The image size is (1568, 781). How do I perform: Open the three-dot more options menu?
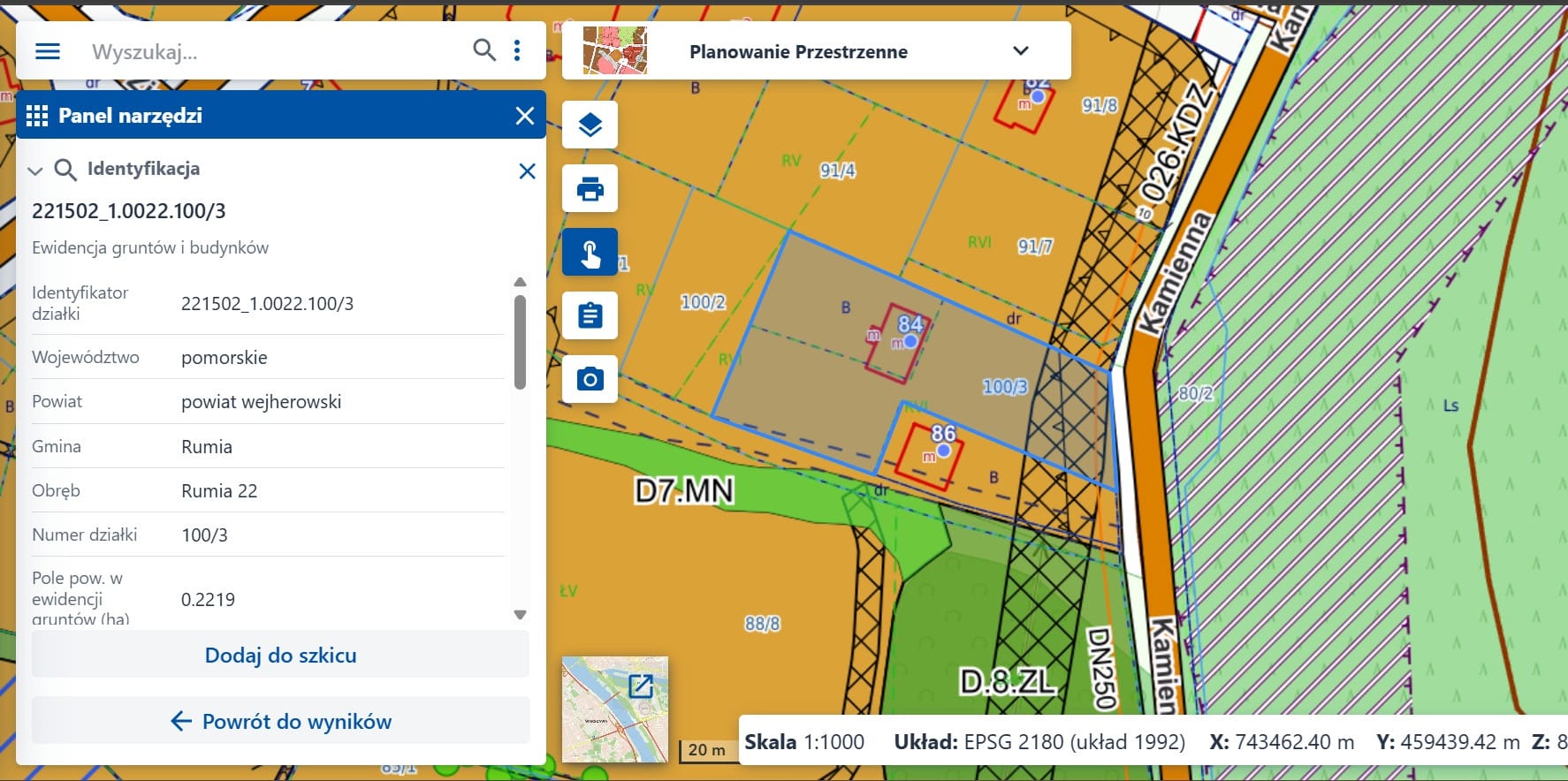click(x=517, y=50)
